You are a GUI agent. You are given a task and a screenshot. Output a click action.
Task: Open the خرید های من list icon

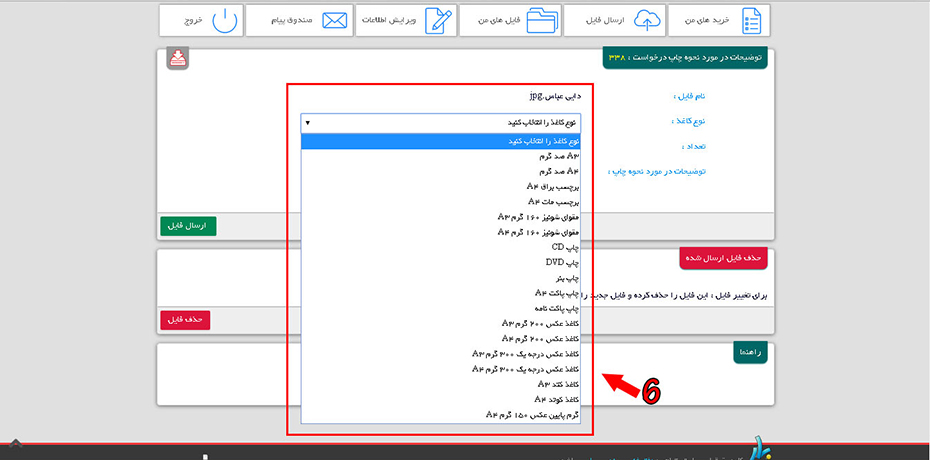(x=753, y=20)
